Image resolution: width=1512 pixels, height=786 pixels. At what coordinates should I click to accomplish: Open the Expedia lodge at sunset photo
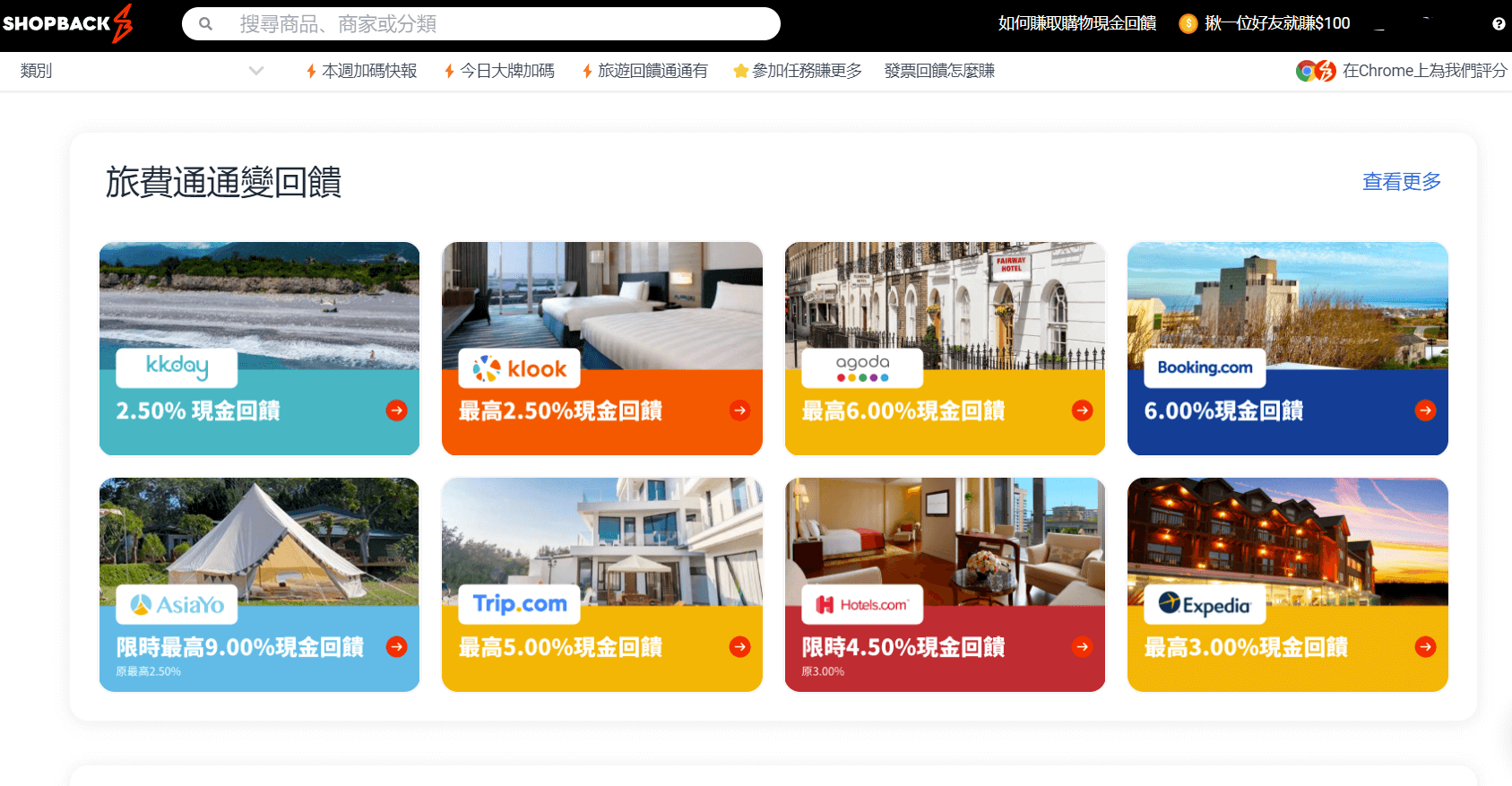pos(1288,541)
